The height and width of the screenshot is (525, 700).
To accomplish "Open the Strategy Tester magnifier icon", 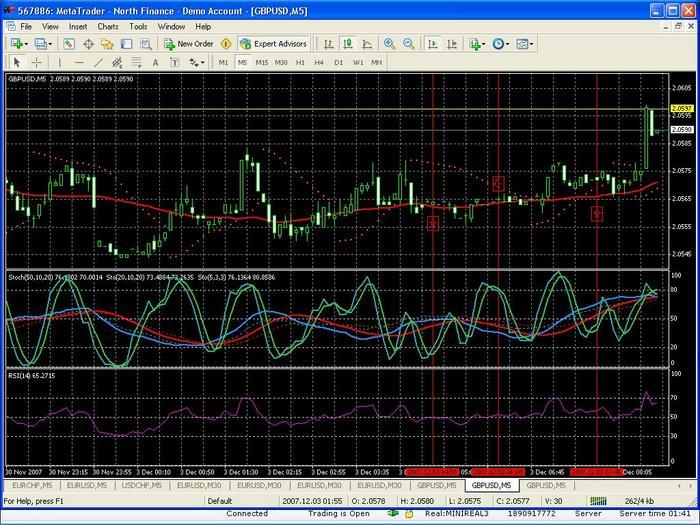I will pyautogui.click(x=146, y=44).
